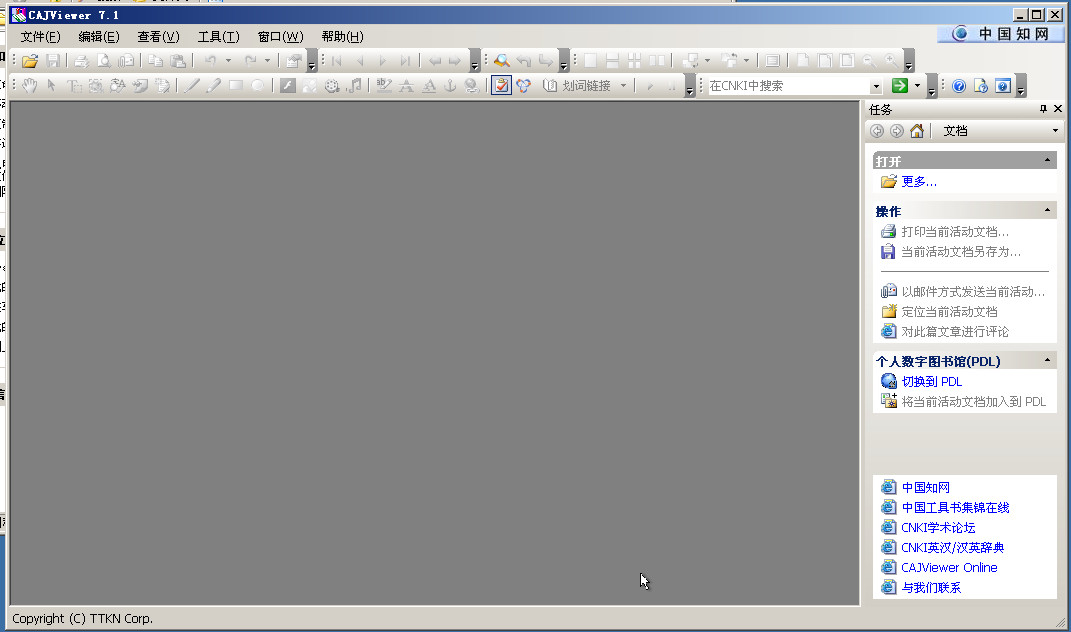Click the Copy icon in toolbar
Viewport: 1071px width, 632px height.
click(155, 61)
